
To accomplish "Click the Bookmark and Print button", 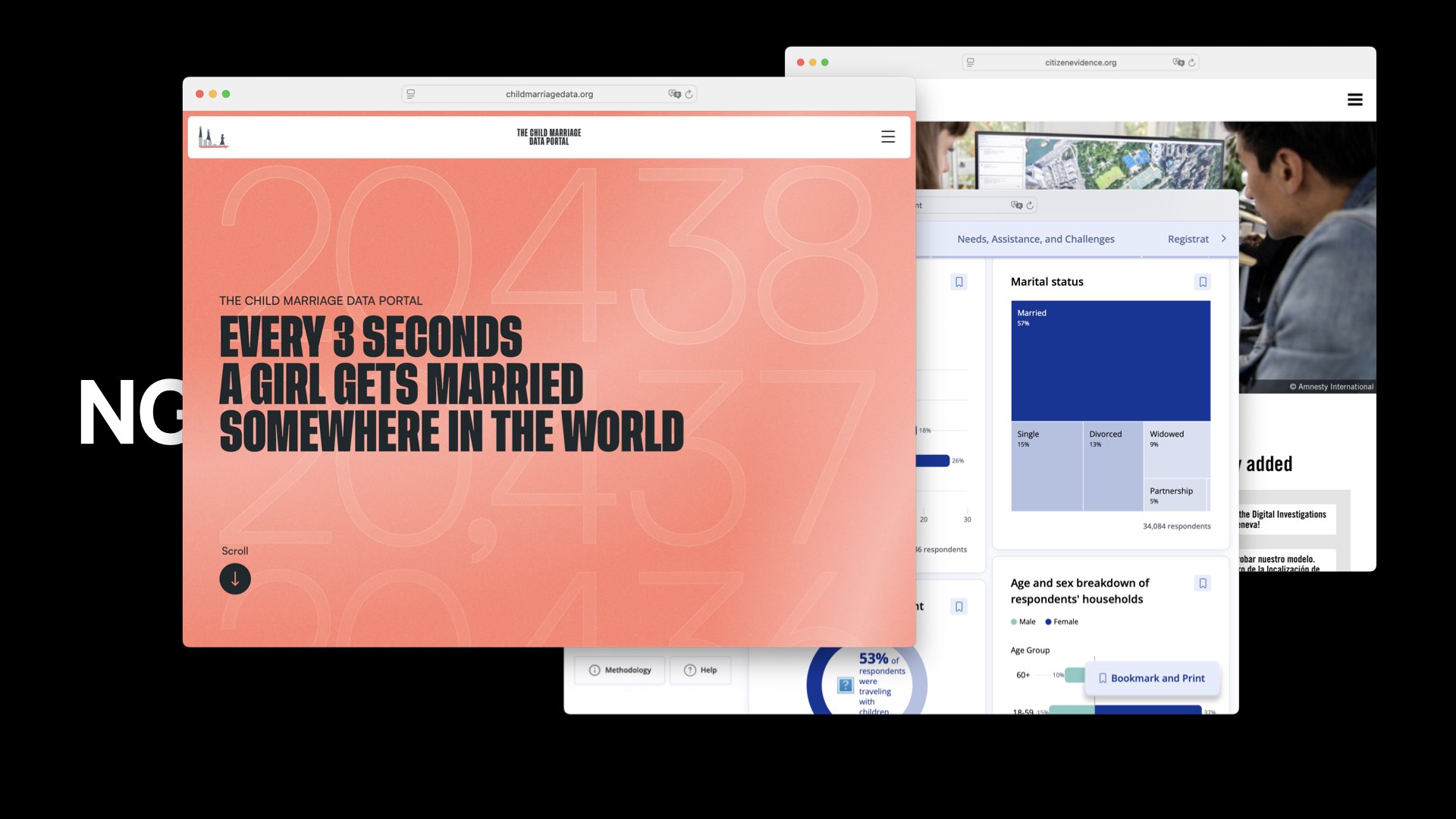I will point(1151,678).
